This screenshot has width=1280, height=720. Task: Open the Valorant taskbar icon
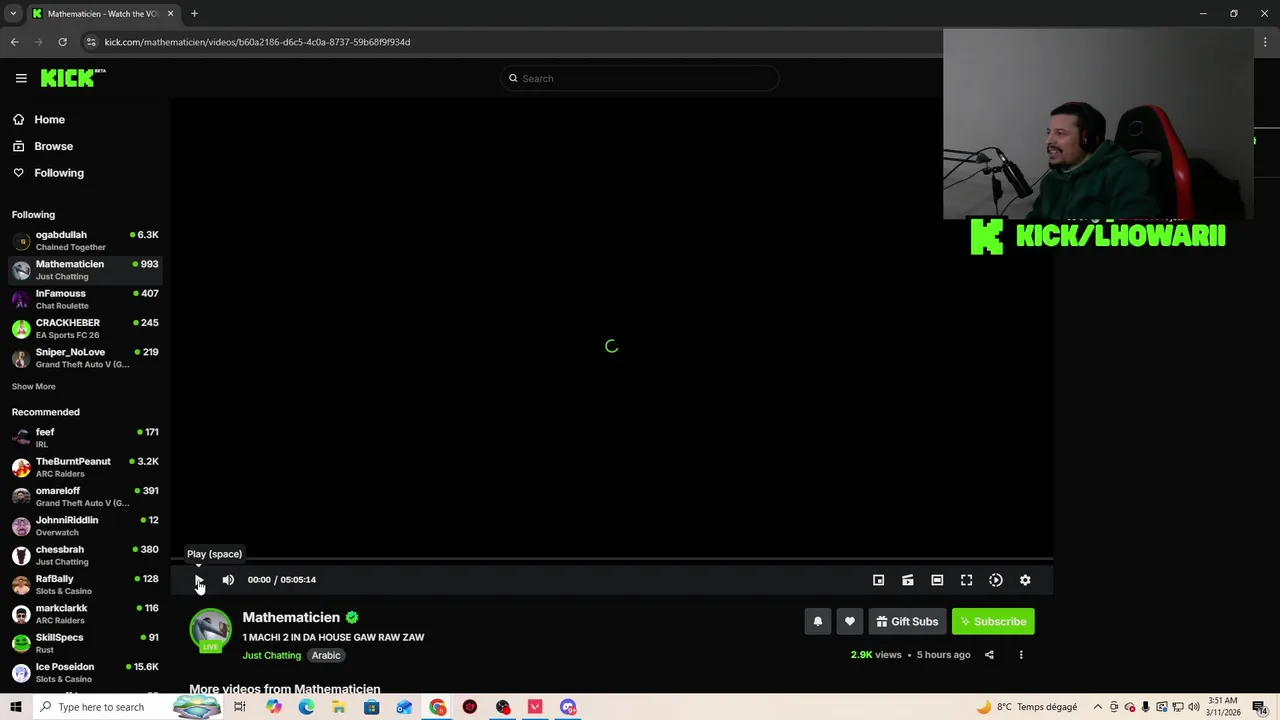click(535, 707)
